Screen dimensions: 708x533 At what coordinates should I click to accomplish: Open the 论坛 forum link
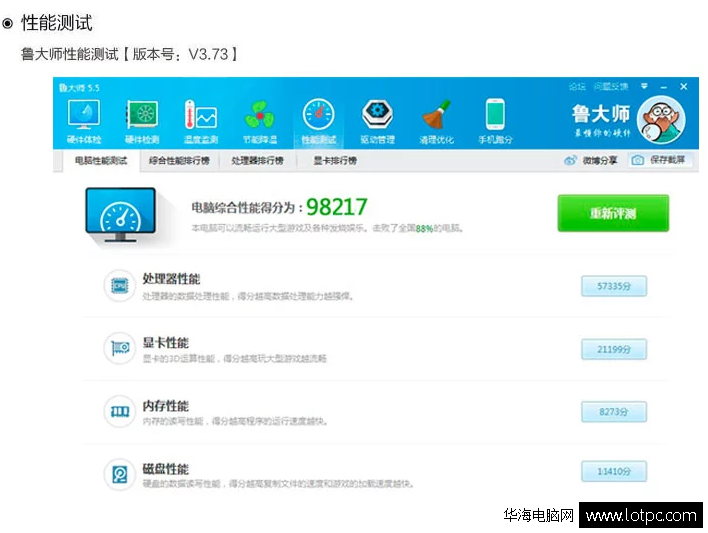pyautogui.click(x=577, y=86)
